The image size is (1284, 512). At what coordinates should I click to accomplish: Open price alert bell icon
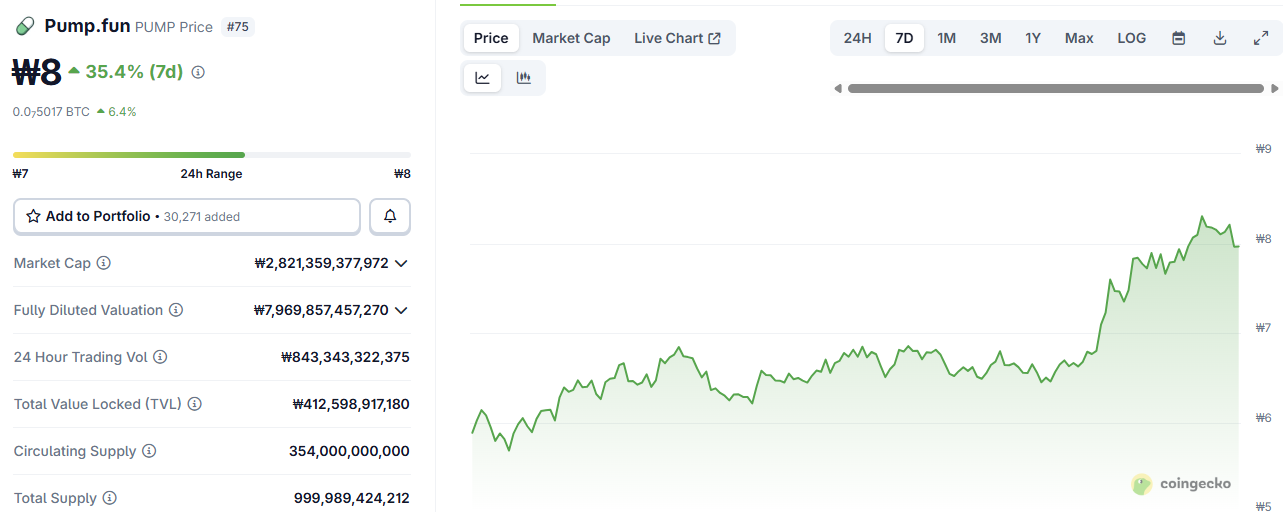[390, 216]
